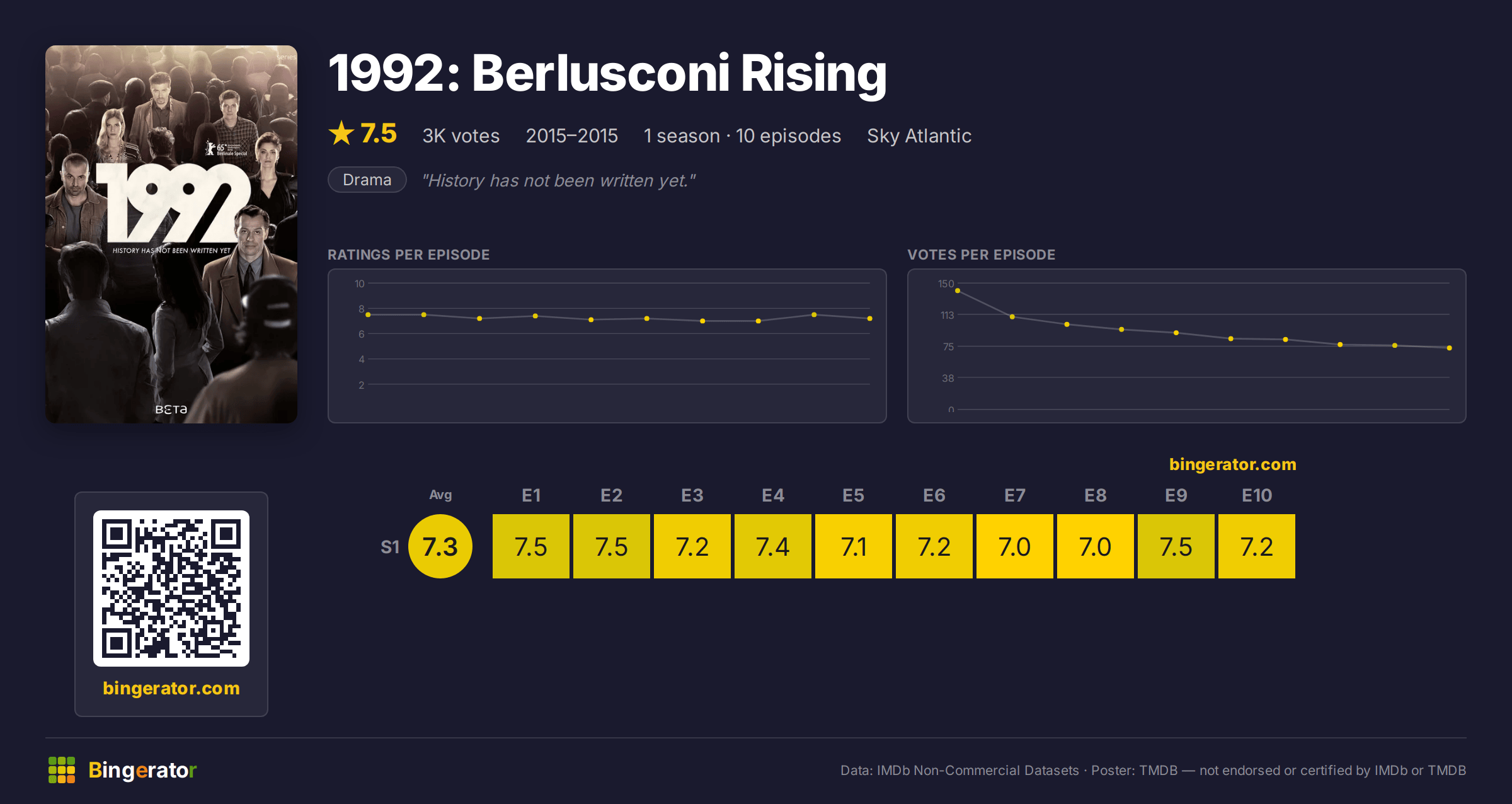Image resolution: width=1512 pixels, height=804 pixels.
Task: Click the 1992: Berlusconi Rising title
Action: click(x=607, y=74)
